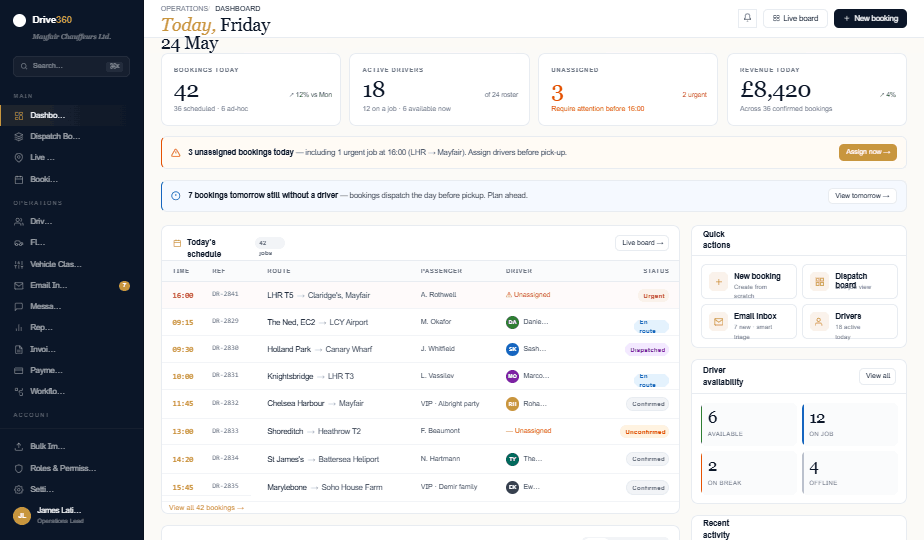Click driver avatar SK for Sash

point(512,349)
